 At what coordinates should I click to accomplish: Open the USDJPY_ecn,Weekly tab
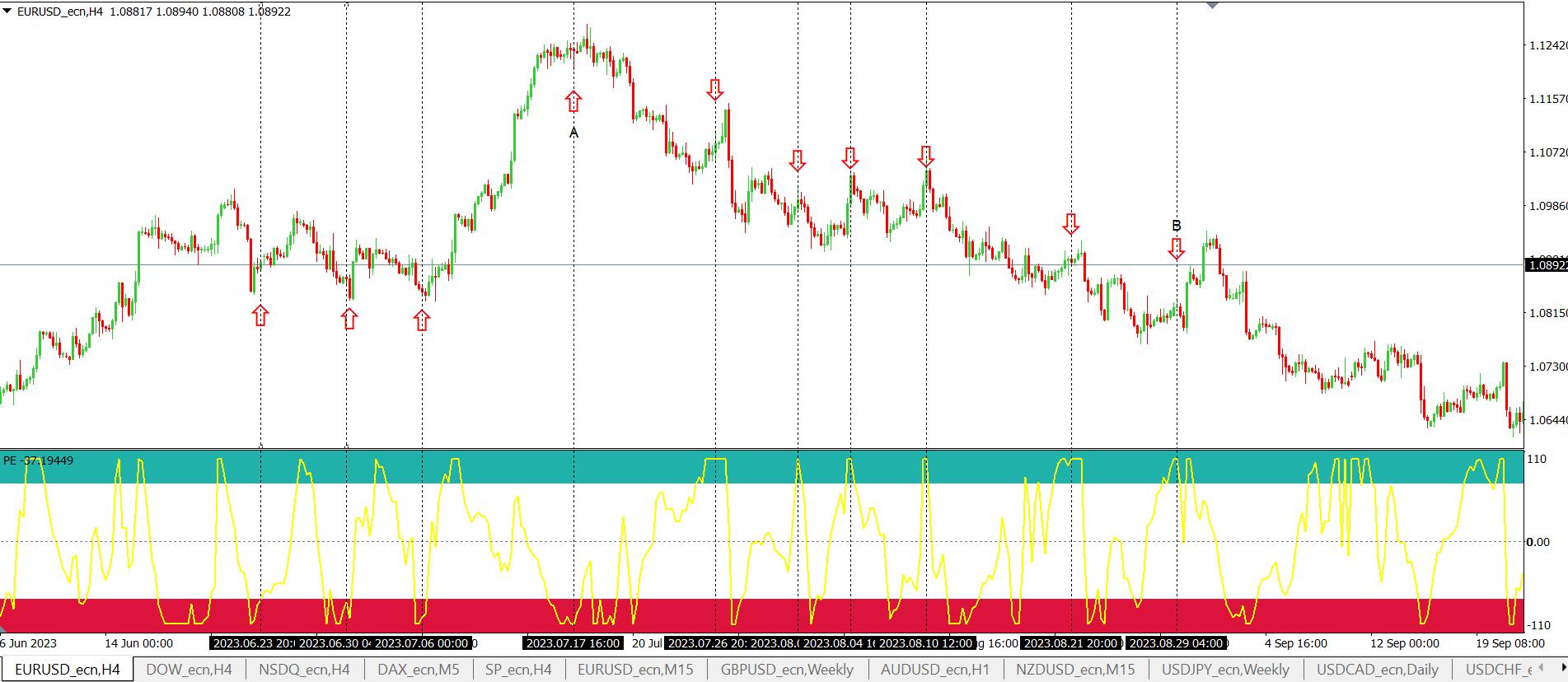pos(1225,670)
